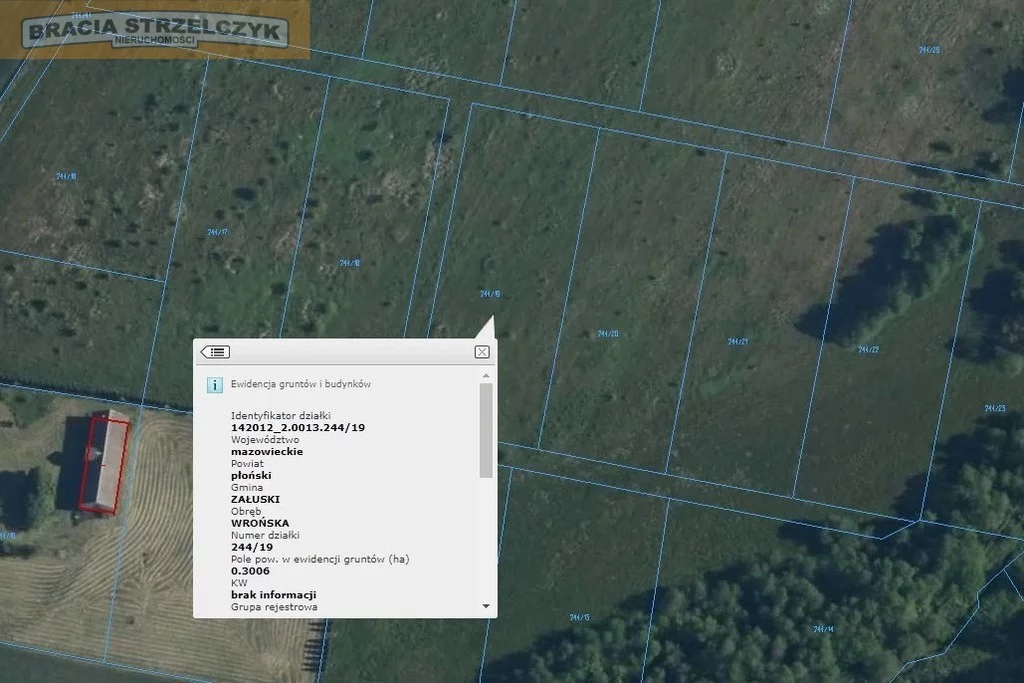The height and width of the screenshot is (683, 1024).
Task: Select parcel 244/22 on the map
Action: [x=868, y=349]
